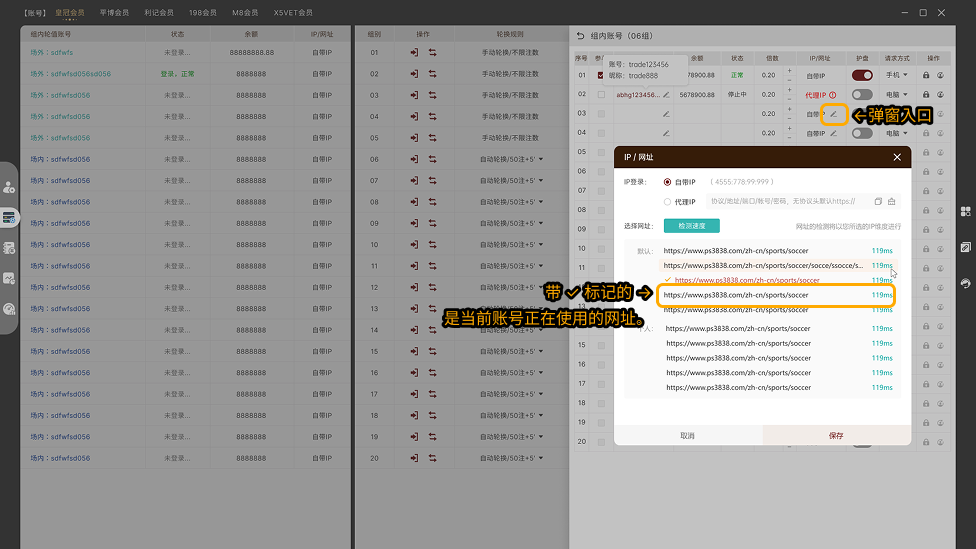Click the copy icon in the proxy field
The width and height of the screenshot is (976, 549).
click(x=878, y=202)
